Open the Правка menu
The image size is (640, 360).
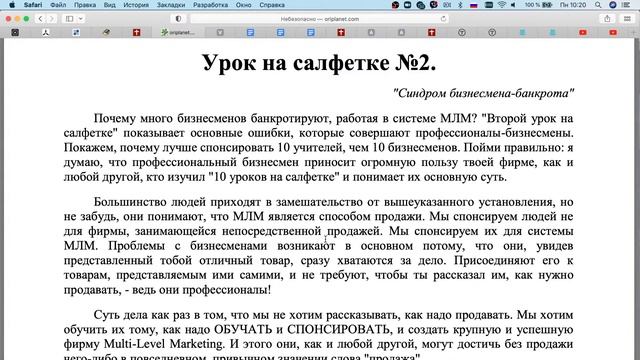85,5
